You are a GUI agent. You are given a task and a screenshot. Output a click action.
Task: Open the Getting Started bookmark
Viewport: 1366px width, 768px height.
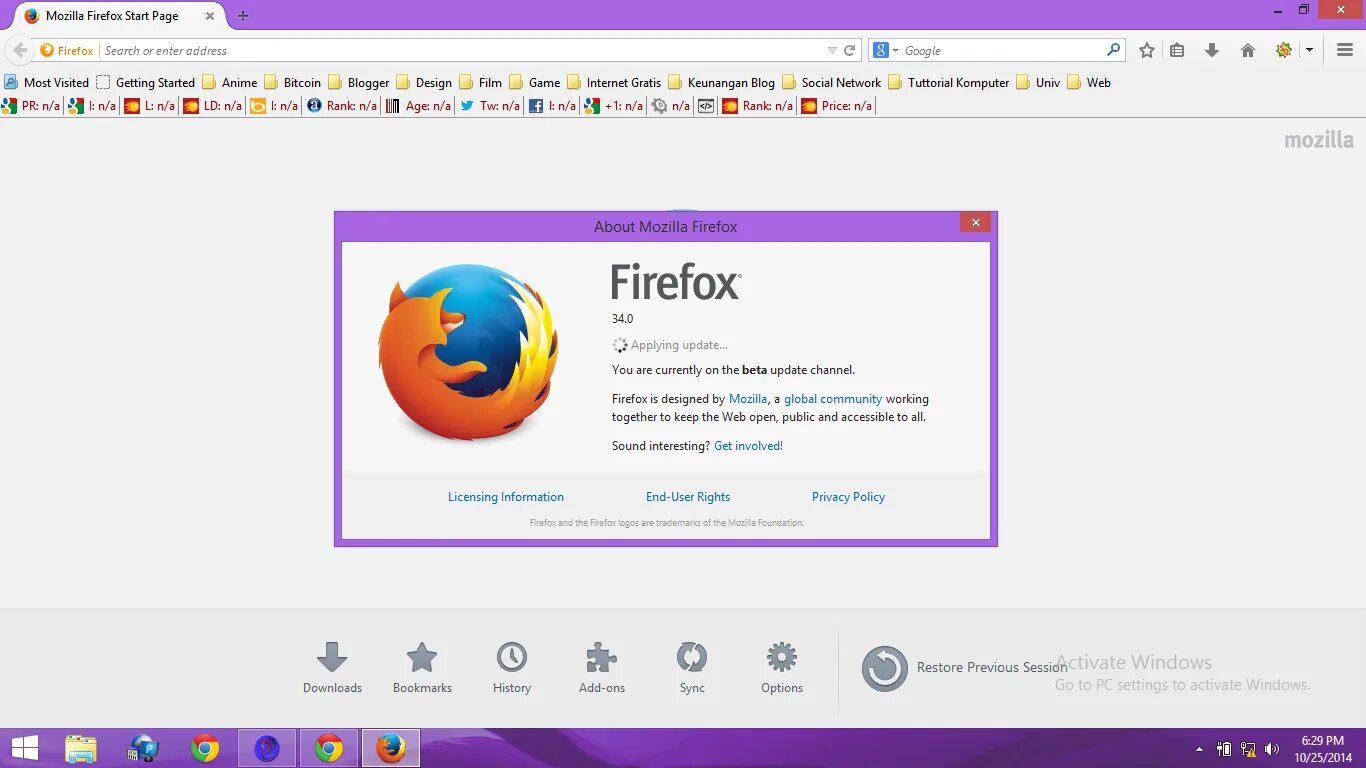[x=145, y=83]
